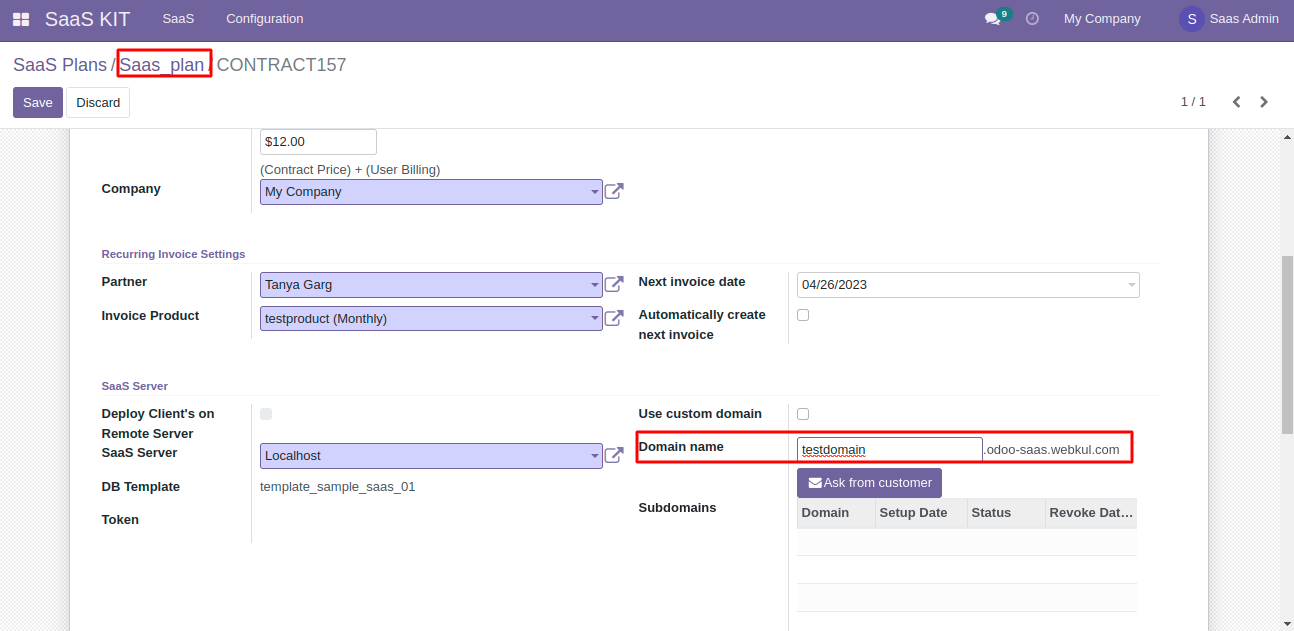Discard the changes

[x=98, y=103]
